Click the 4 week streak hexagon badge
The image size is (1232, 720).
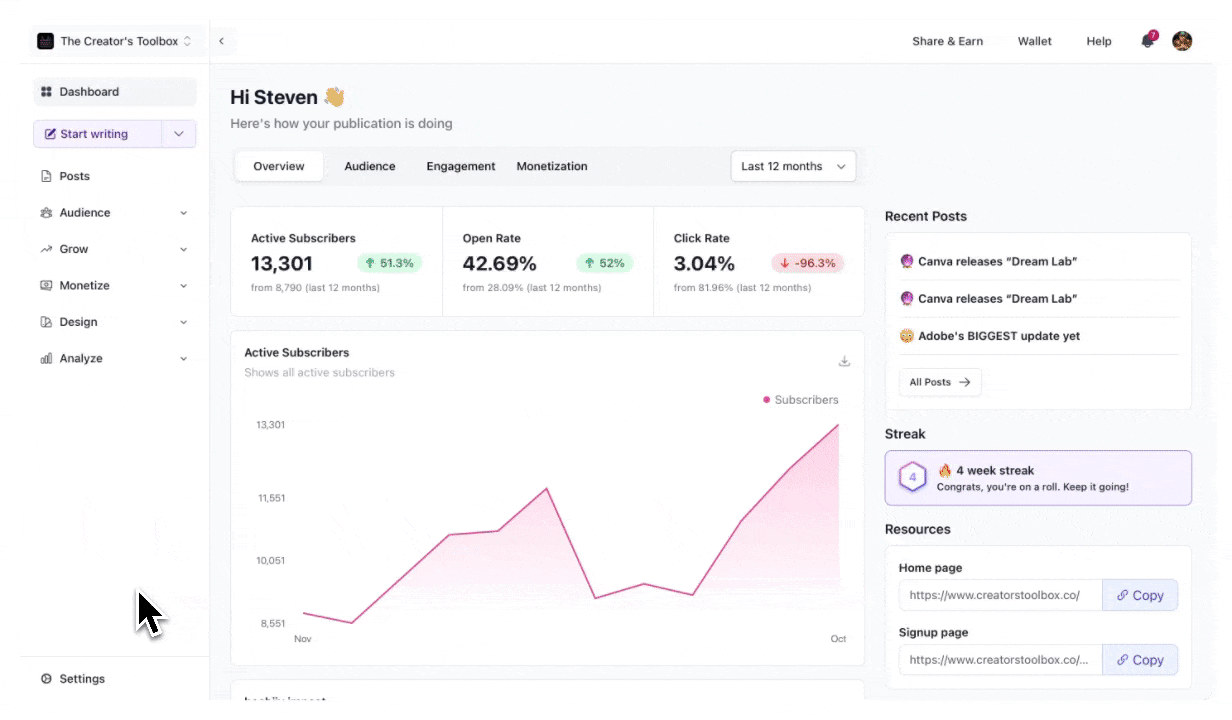[912, 478]
